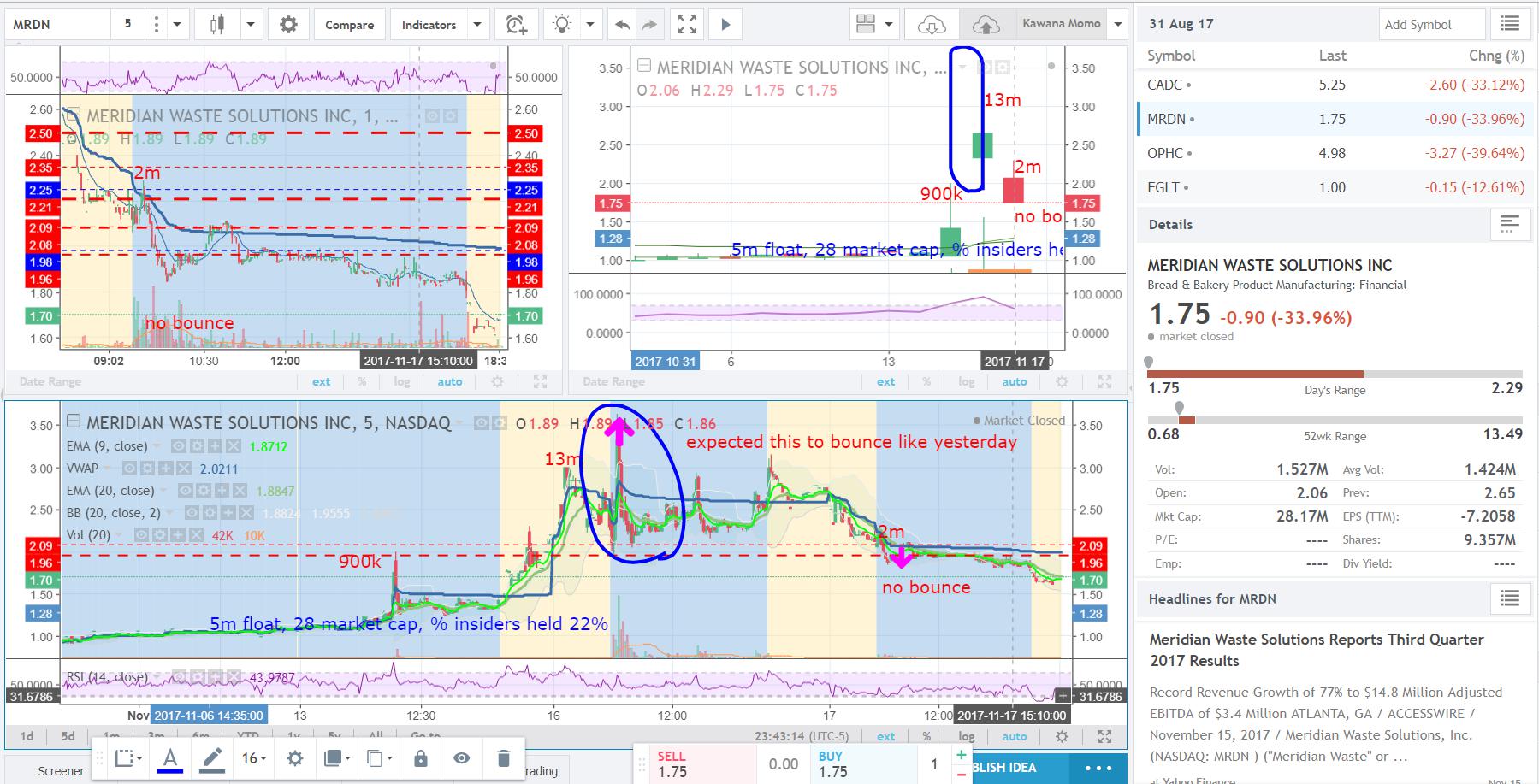Select CADC in the watchlist

(1335, 85)
